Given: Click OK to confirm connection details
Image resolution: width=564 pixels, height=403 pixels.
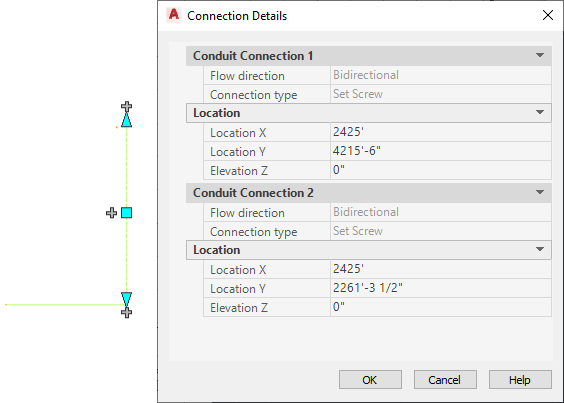Looking at the screenshot, I should 370,380.
